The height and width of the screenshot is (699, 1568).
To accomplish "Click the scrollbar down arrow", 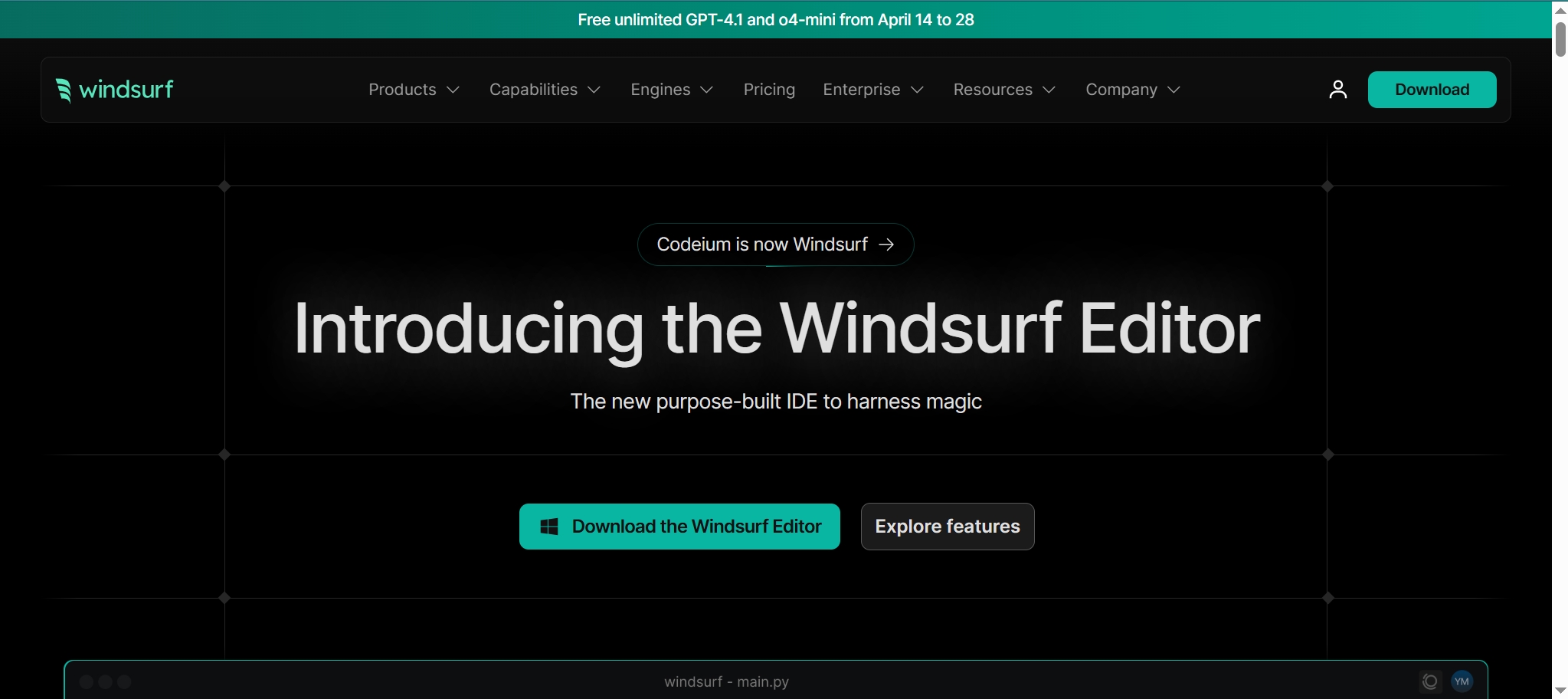I will [x=1560, y=691].
